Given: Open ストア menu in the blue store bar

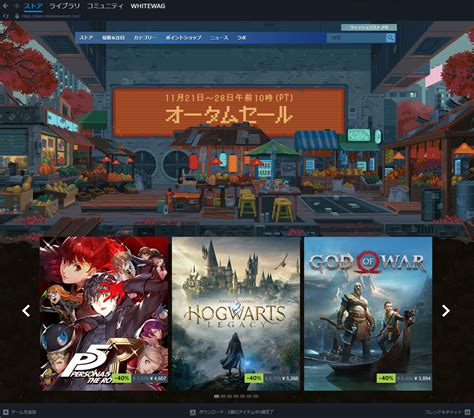Looking at the screenshot, I should [x=86, y=38].
